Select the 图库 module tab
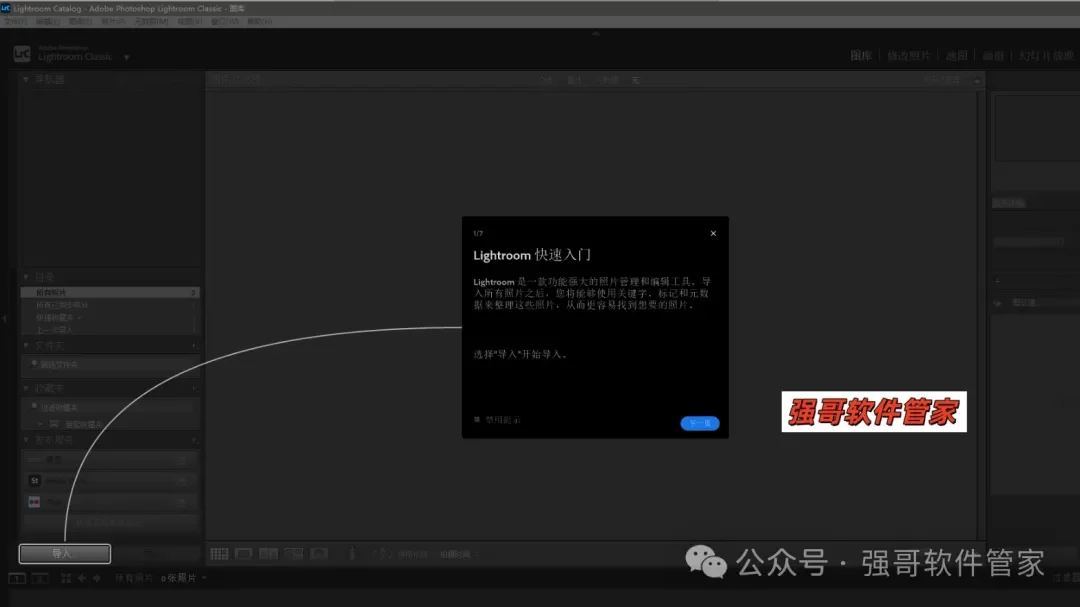1080x607 pixels. click(x=861, y=56)
